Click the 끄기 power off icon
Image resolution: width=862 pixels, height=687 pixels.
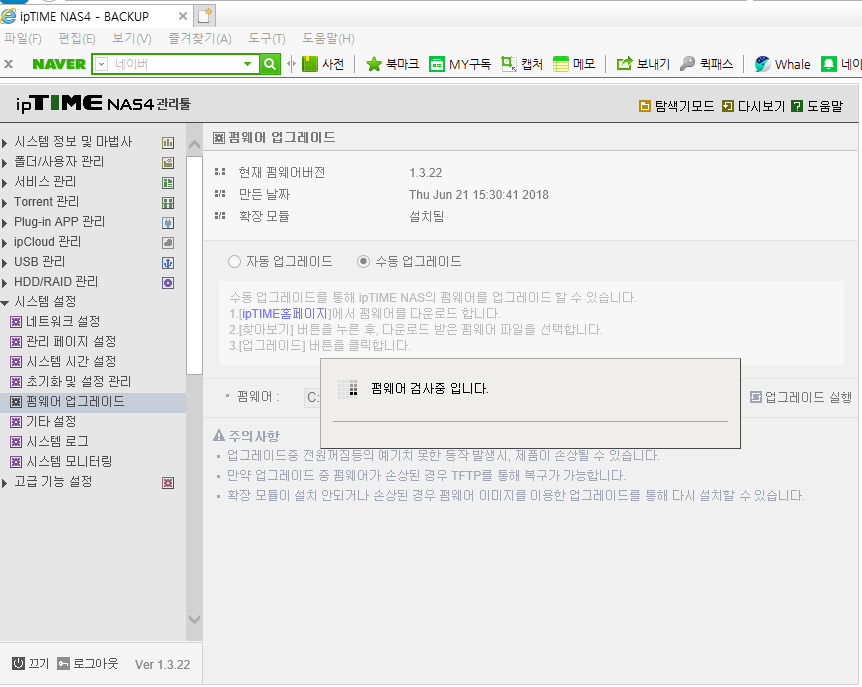coord(19,663)
